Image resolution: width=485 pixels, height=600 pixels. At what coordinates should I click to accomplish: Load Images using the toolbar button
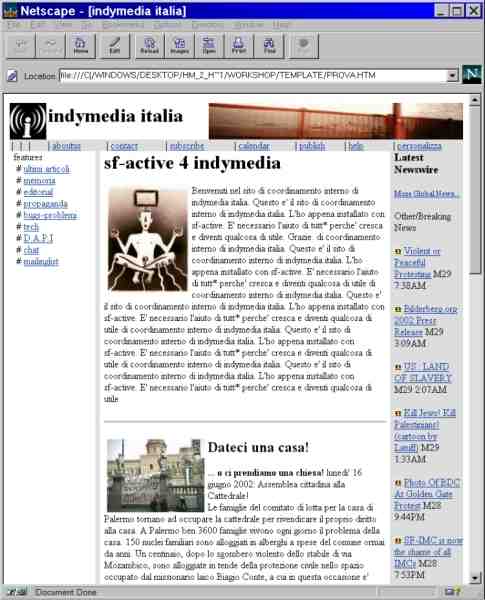(179, 46)
